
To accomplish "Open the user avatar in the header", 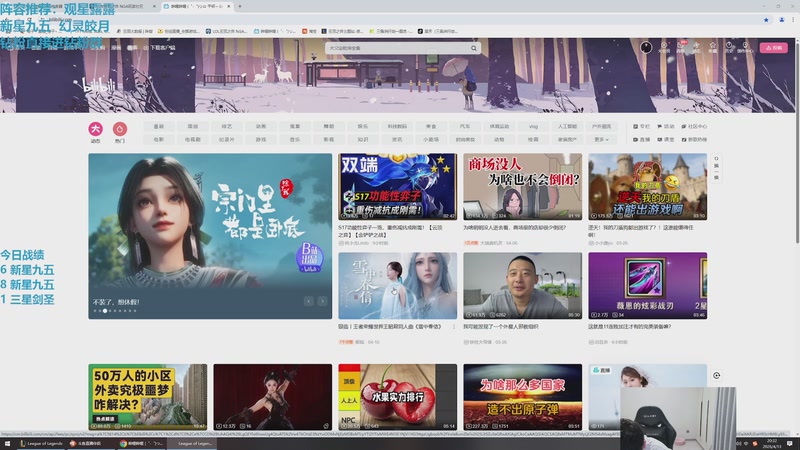I will pos(646,47).
